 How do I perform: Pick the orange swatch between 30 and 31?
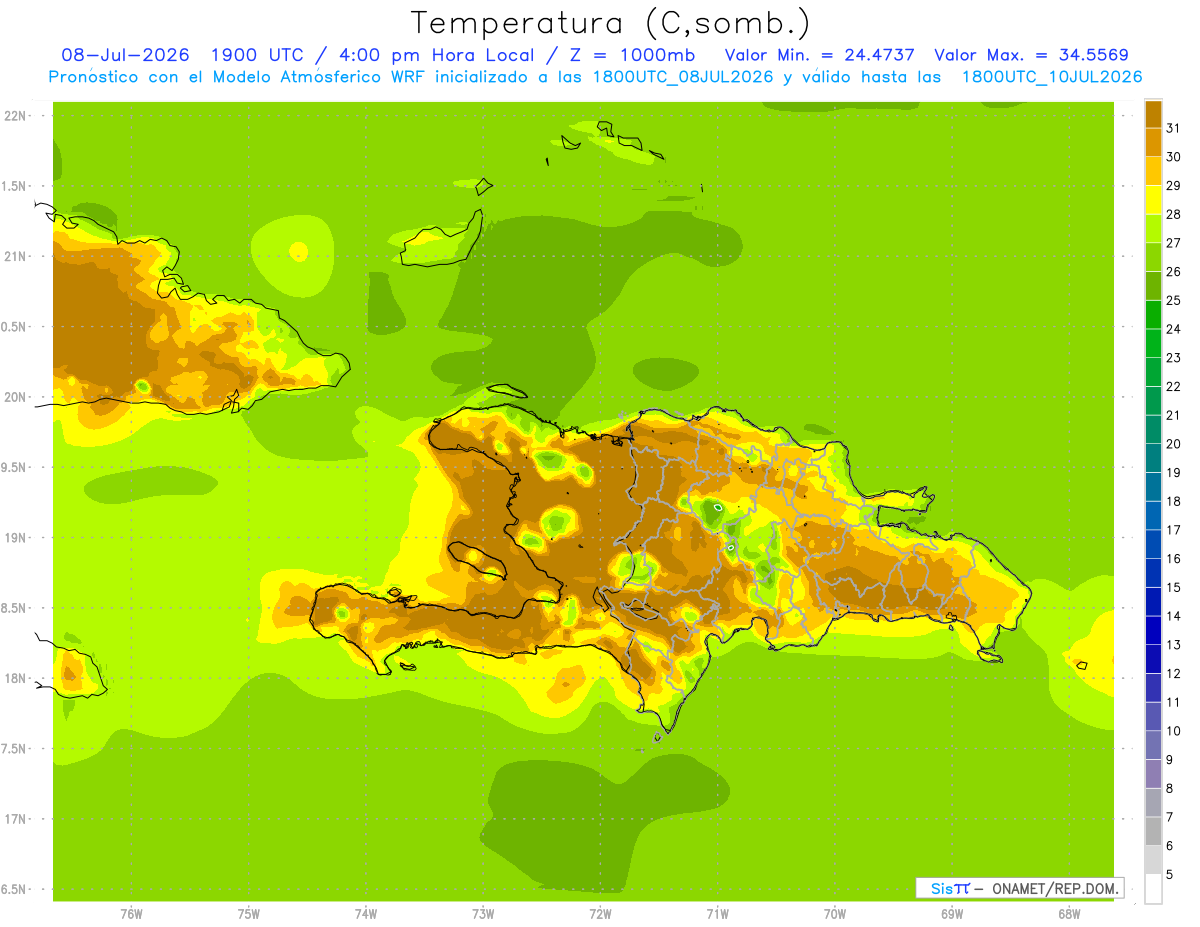coord(1153,142)
